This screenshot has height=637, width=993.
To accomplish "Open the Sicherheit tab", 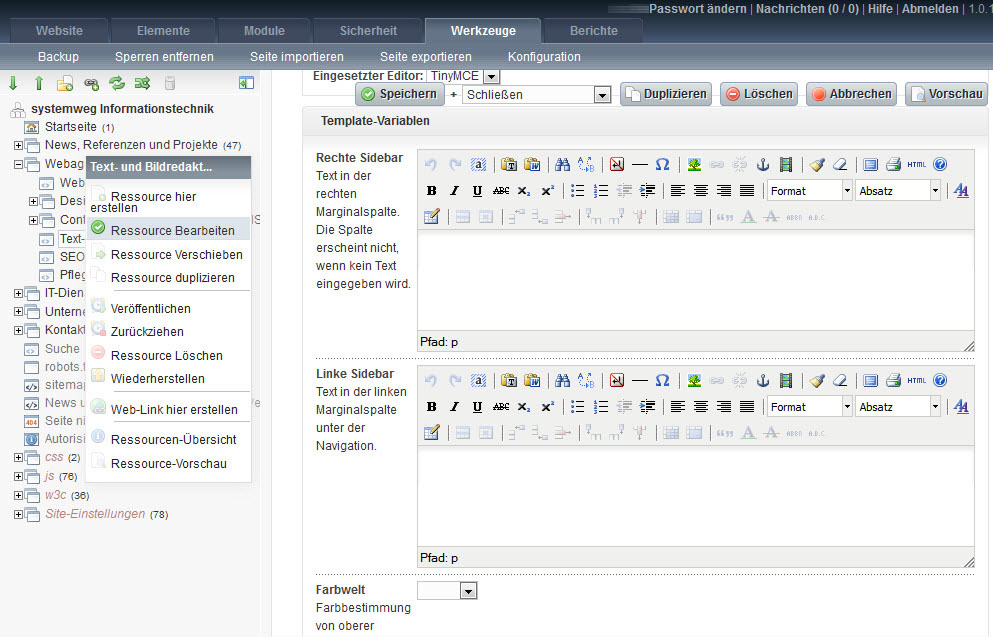I will [368, 30].
